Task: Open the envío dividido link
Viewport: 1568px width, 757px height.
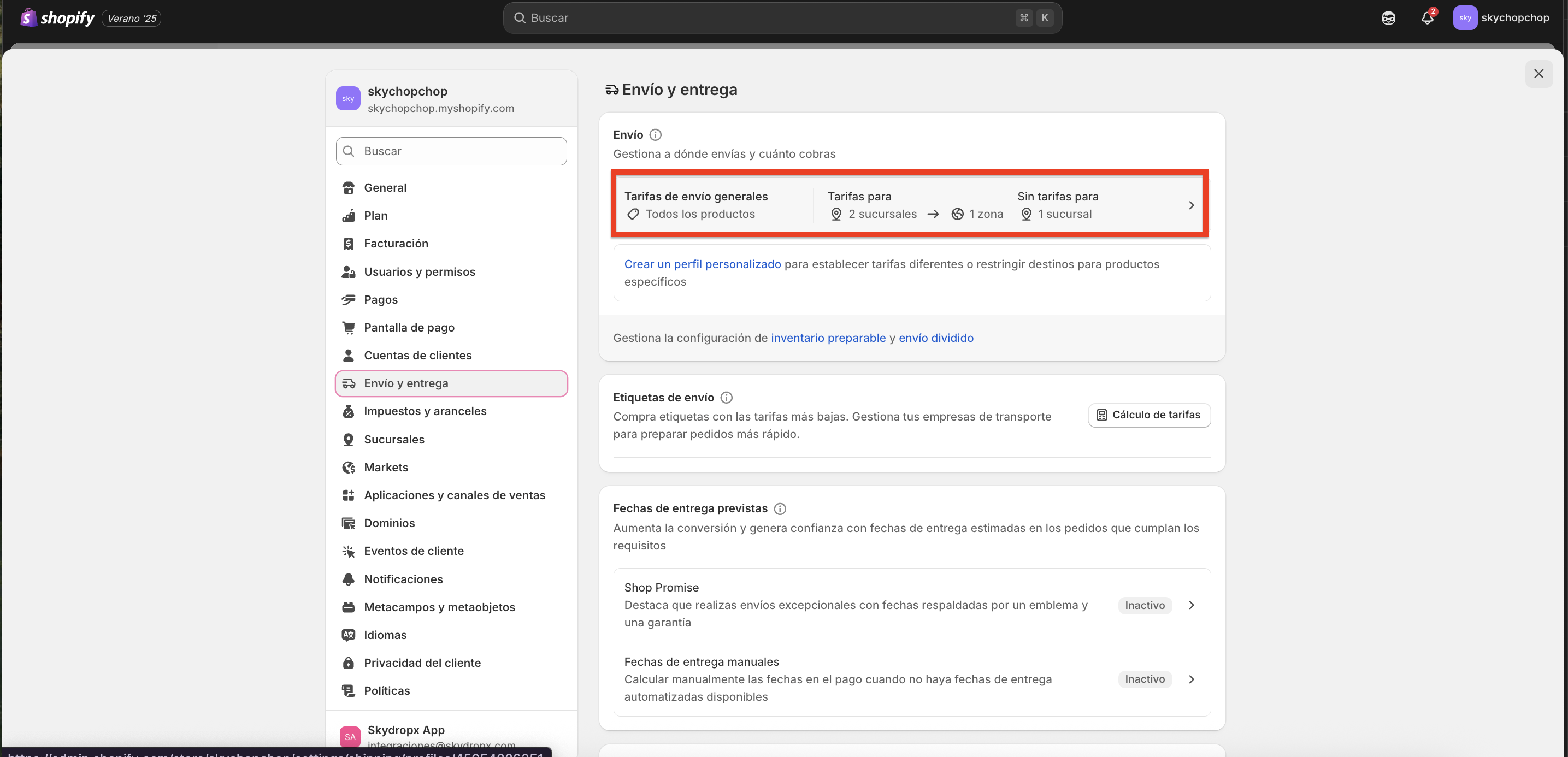Action: [935, 338]
